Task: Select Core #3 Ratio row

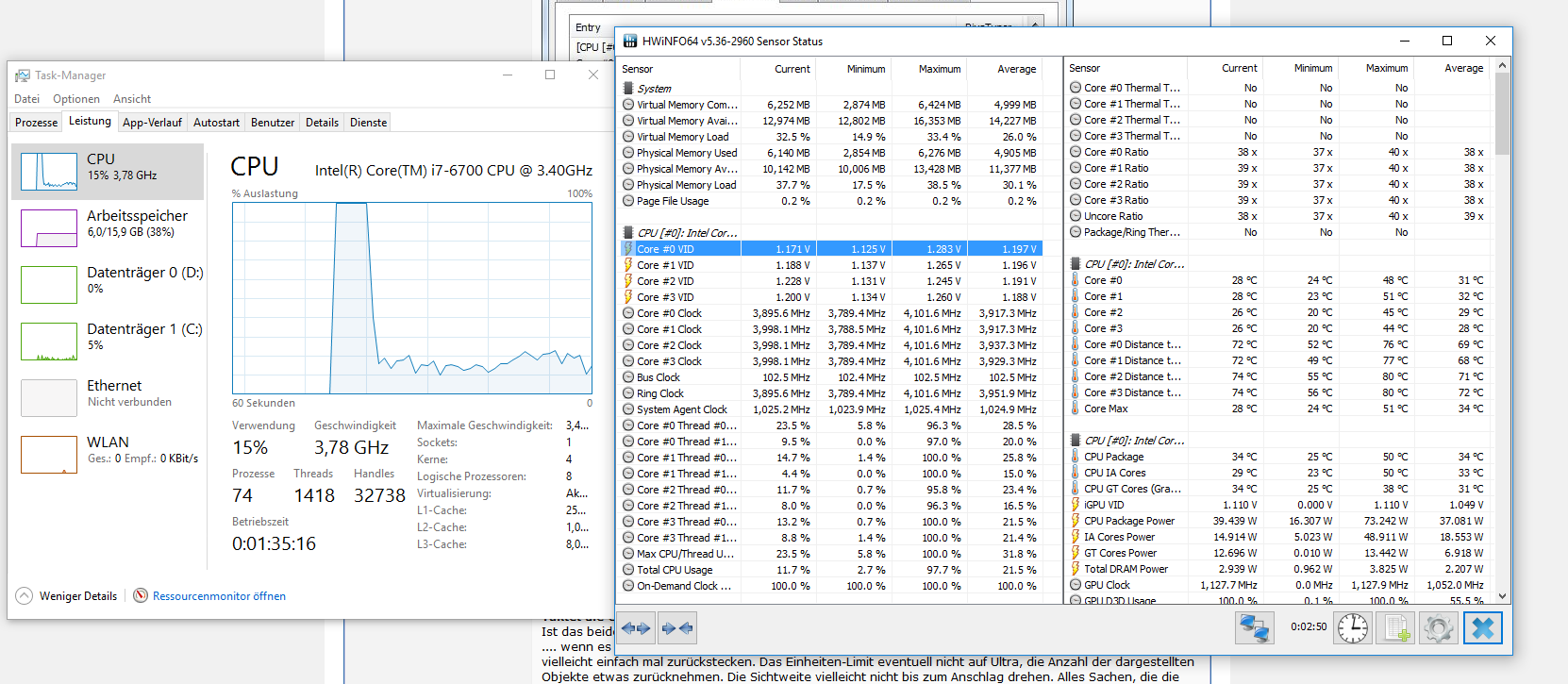Action: [1278, 200]
